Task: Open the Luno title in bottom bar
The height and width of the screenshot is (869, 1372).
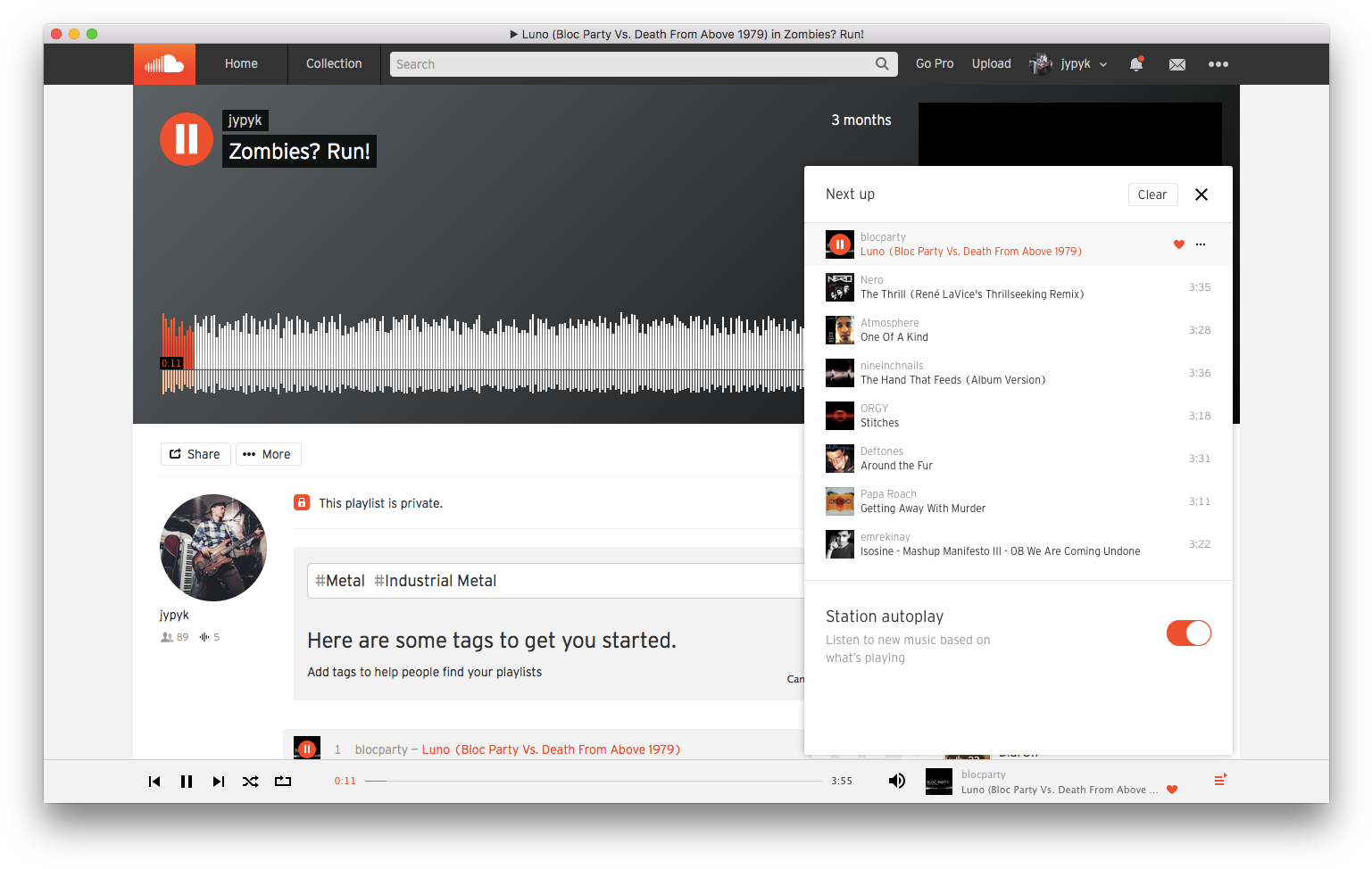Action: pos(1060,790)
